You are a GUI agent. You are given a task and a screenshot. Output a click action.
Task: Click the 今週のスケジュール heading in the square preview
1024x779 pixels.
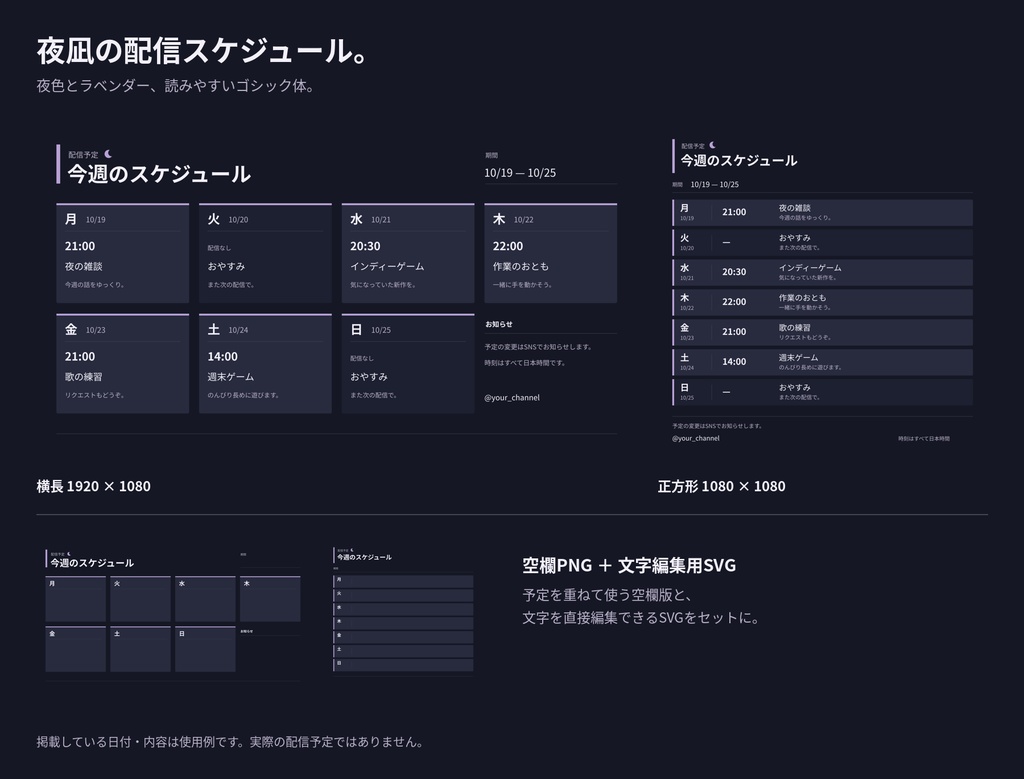tap(739, 161)
